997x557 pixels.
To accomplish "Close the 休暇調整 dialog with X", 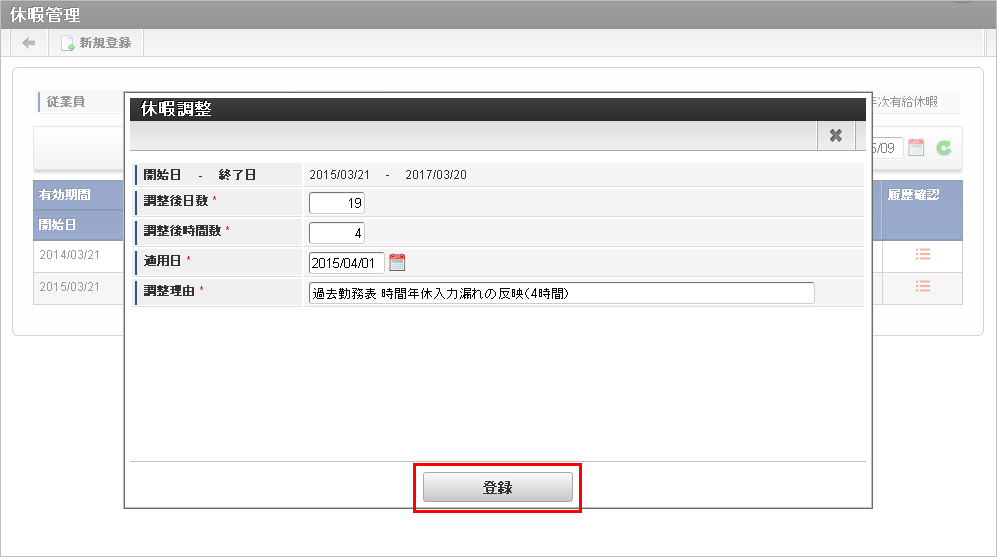I will 835,135.
